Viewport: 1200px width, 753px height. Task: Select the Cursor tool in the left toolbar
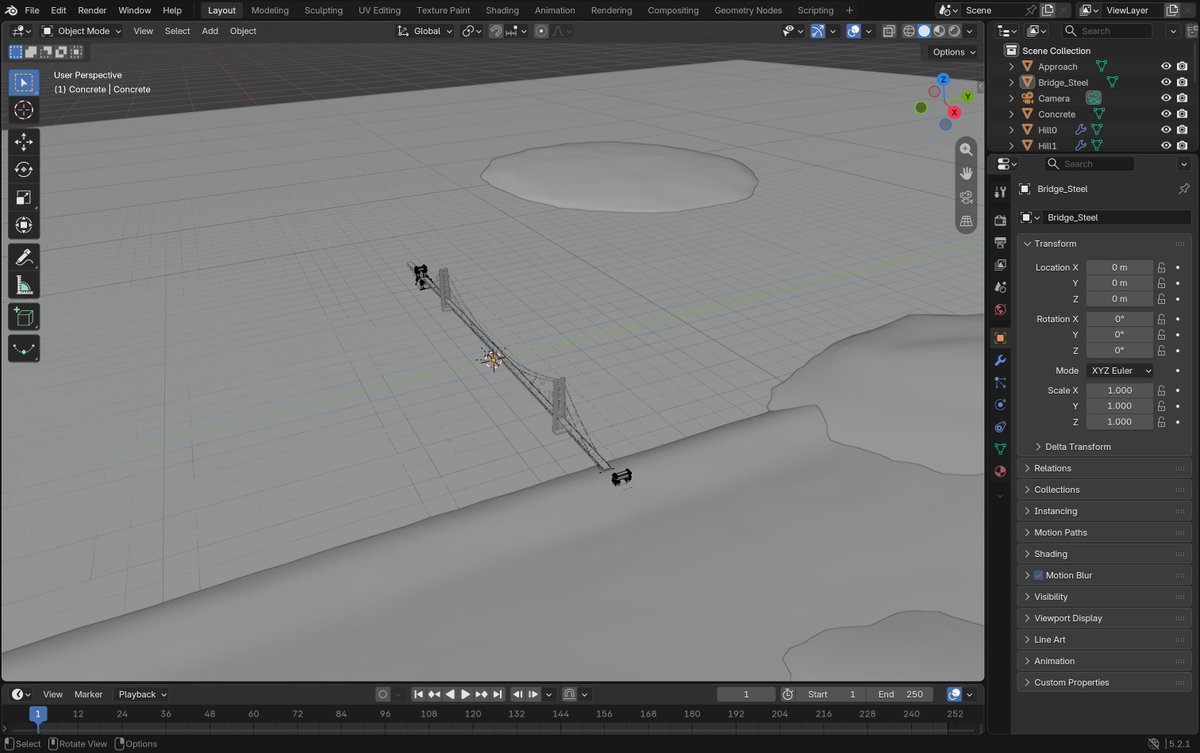[24, 110]
